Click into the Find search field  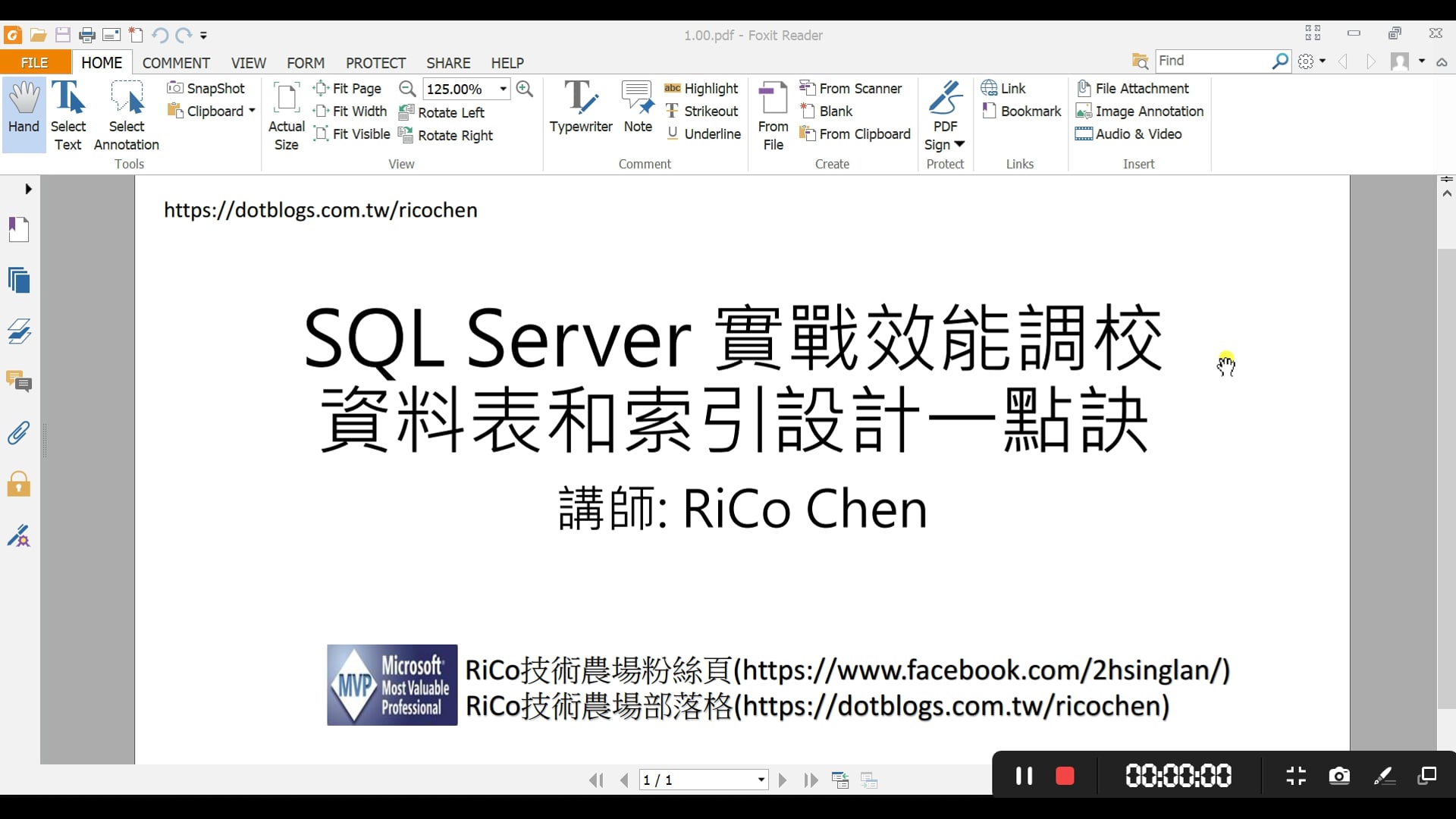[1212, 61]
